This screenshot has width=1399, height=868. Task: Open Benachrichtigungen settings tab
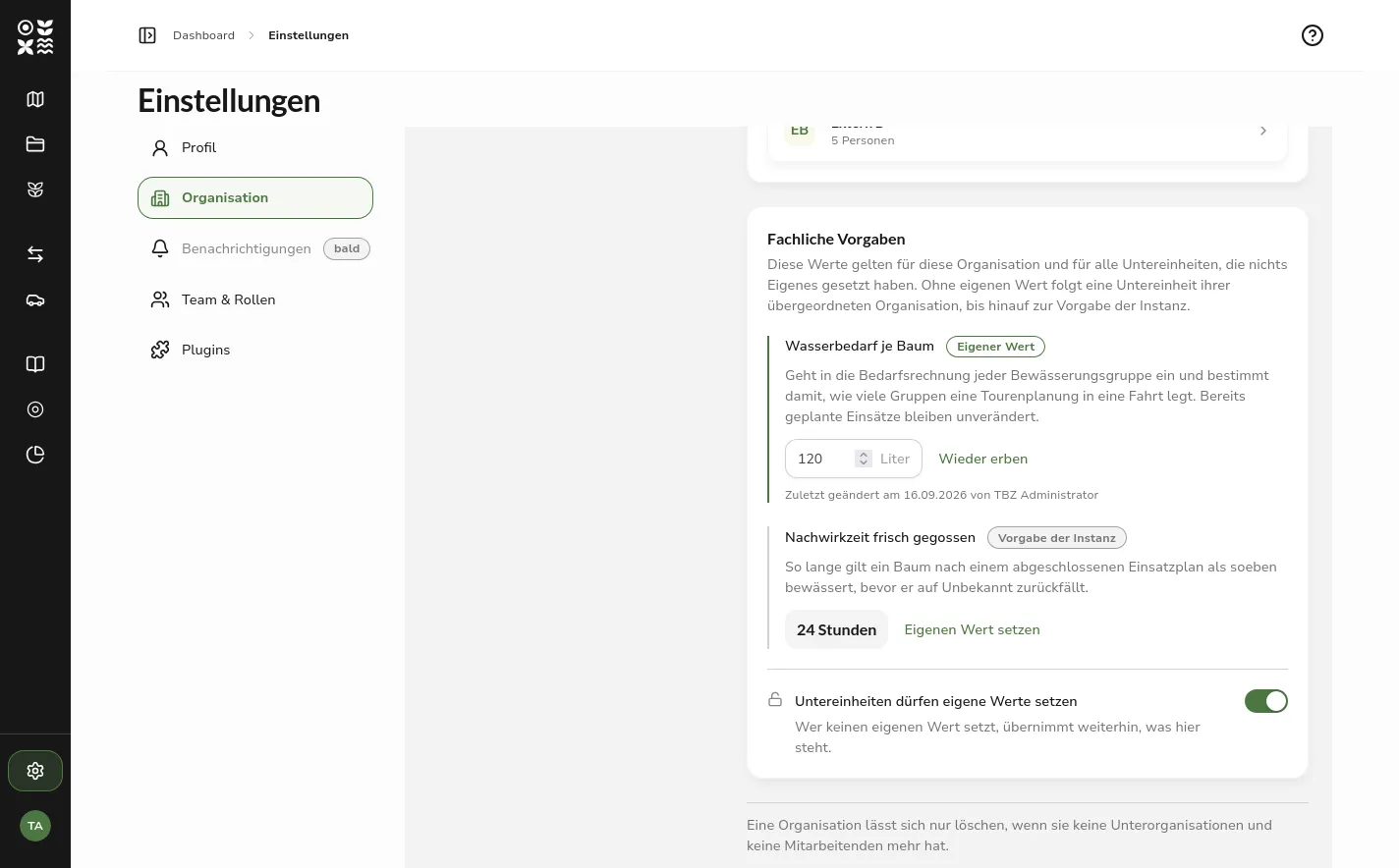pos(255,248)
